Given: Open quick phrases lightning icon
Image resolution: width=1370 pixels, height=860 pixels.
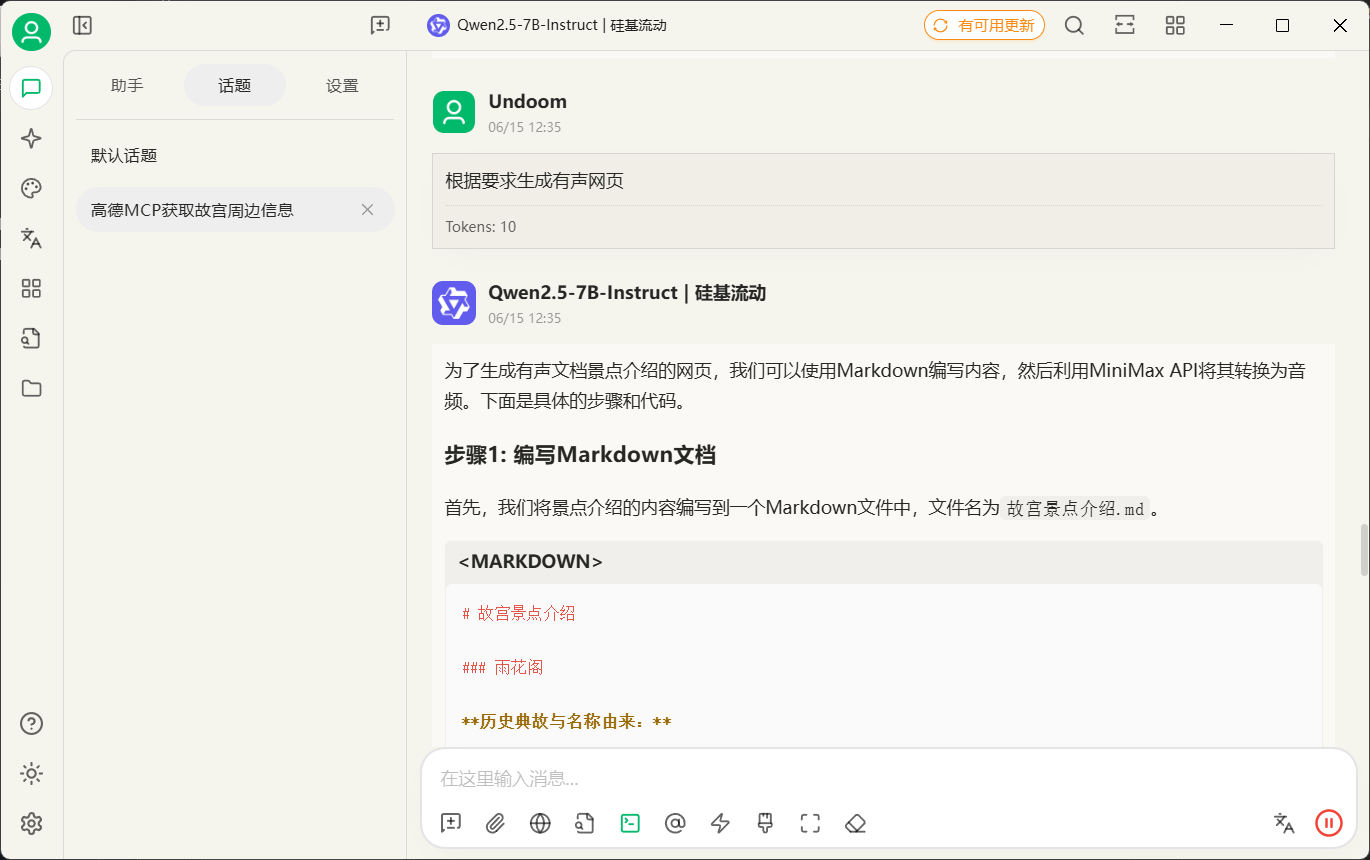Looking at the screenshot, I should pyautogui.click(x=720, y=823).
